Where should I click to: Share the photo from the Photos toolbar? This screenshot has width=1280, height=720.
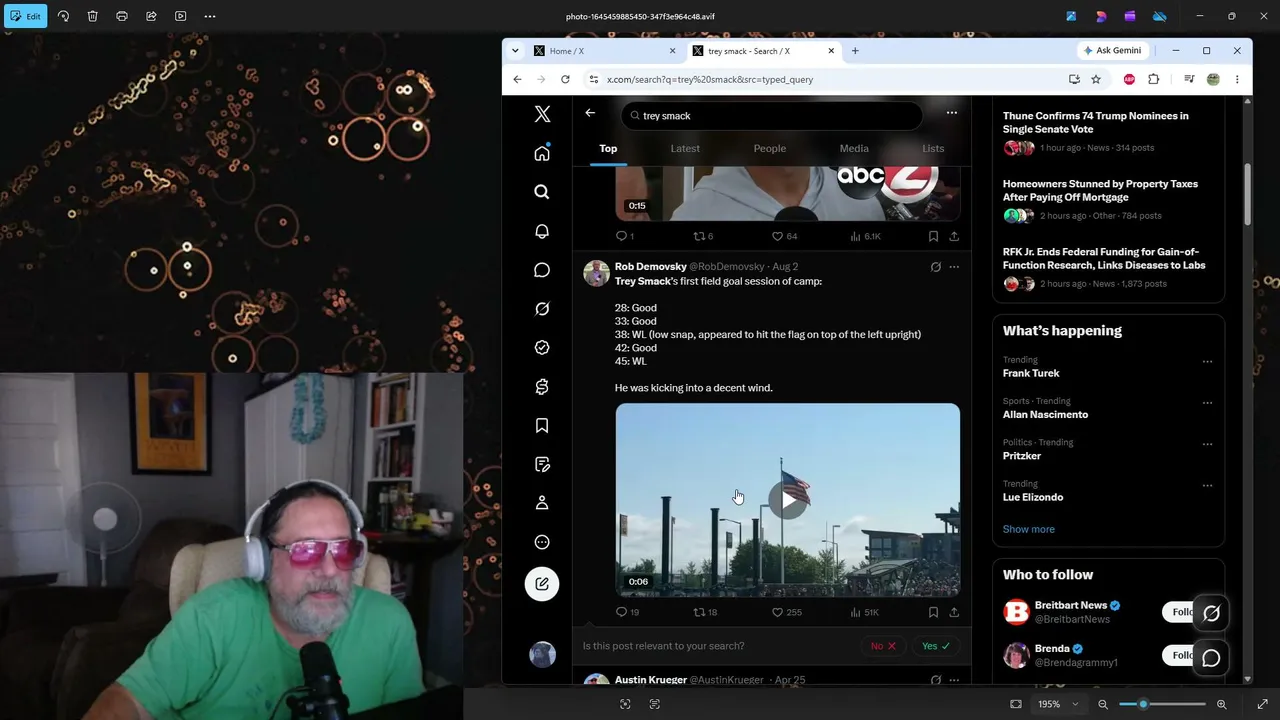[151, 16]
